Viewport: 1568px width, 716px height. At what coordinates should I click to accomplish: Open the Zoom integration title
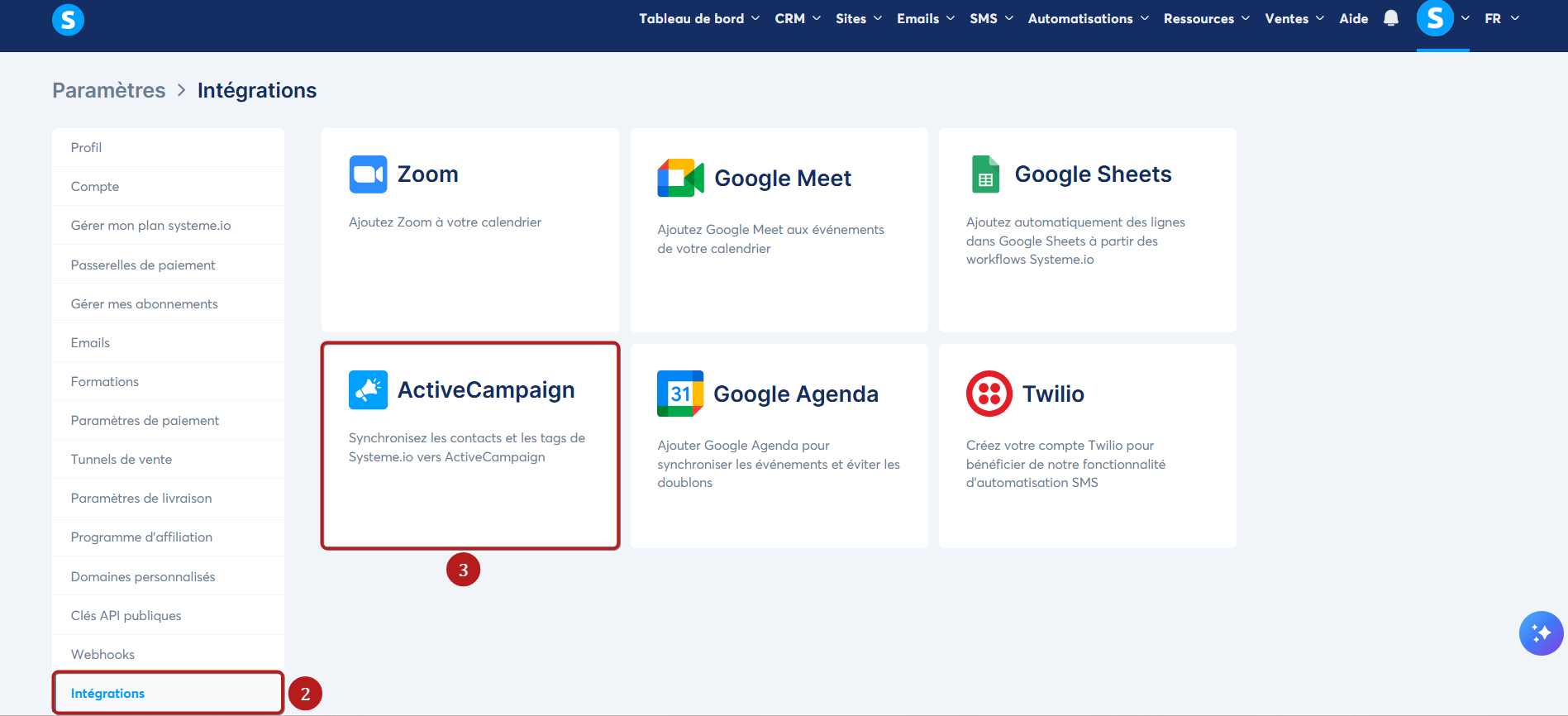coord(427,174)
